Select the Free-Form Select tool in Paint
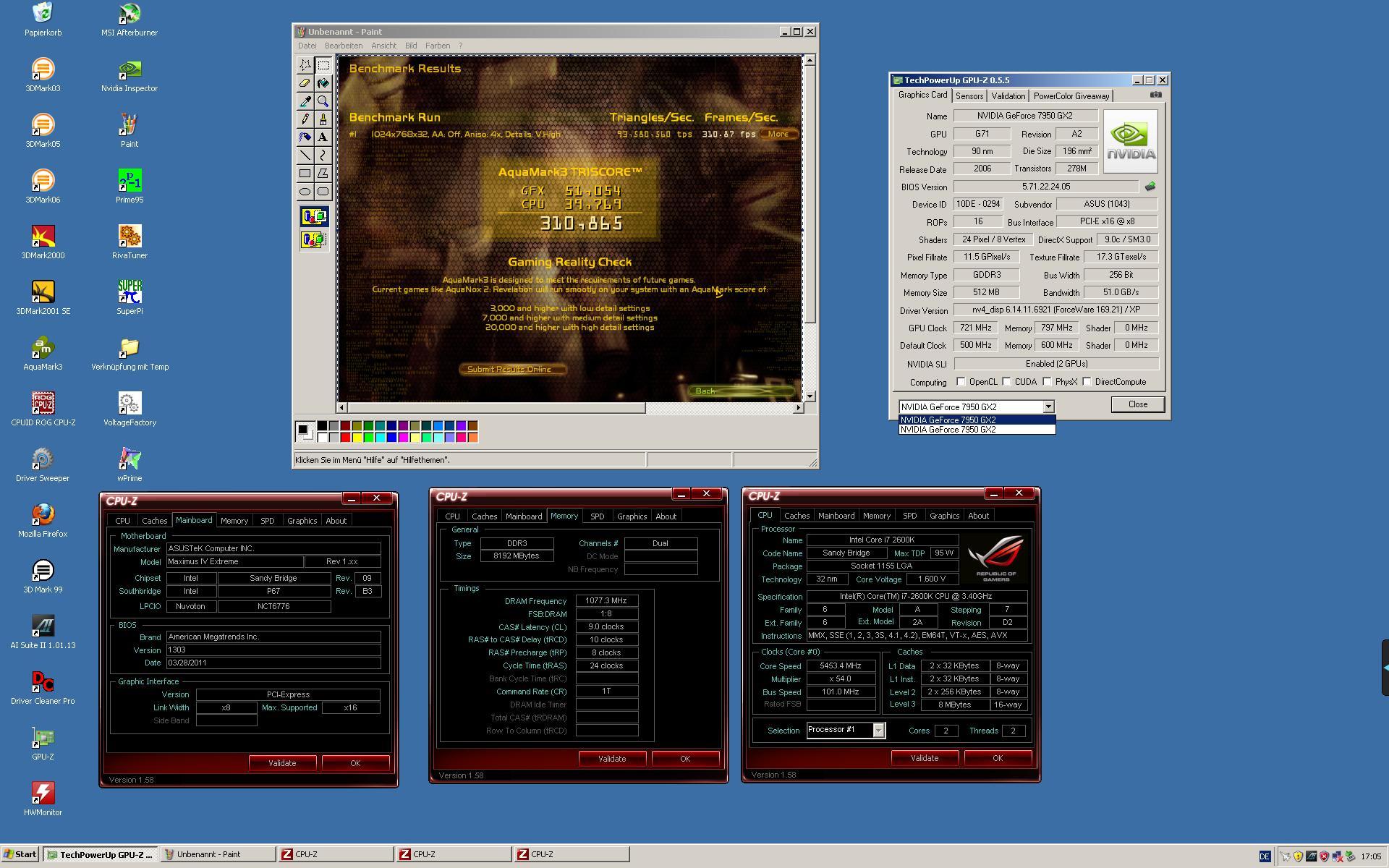The height and width of the screenshot is (868, 1389). [305, 65]
